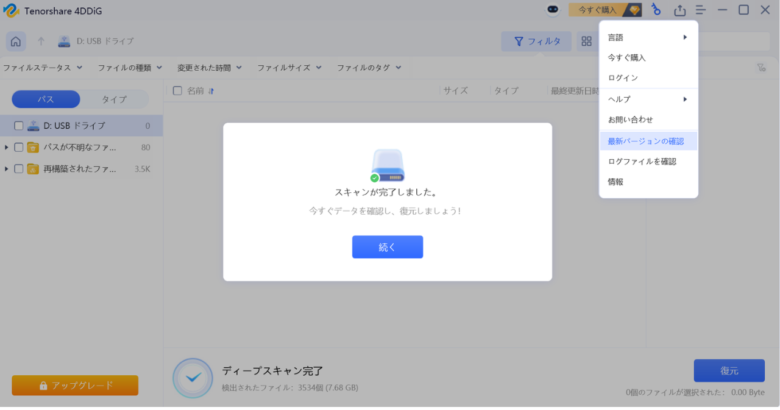The height and width of the screenshot is (410, 780).
Task: Click the D: USB ドライブ tree drive icon
Action: coord(33,126)
